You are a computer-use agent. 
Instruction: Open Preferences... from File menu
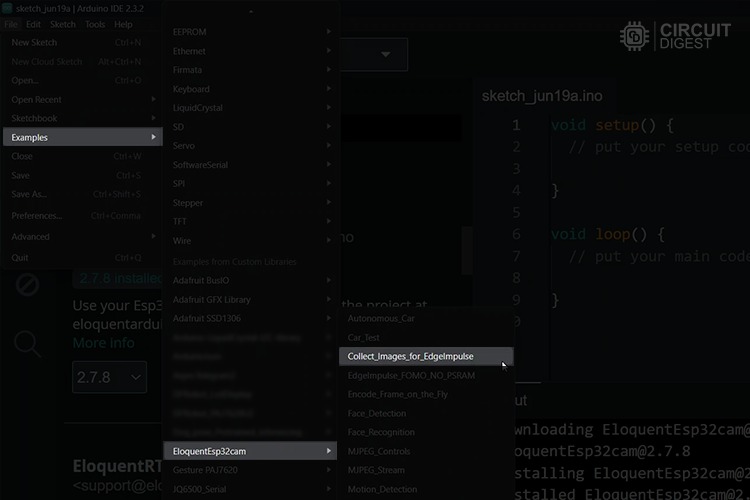coord(82,216)
